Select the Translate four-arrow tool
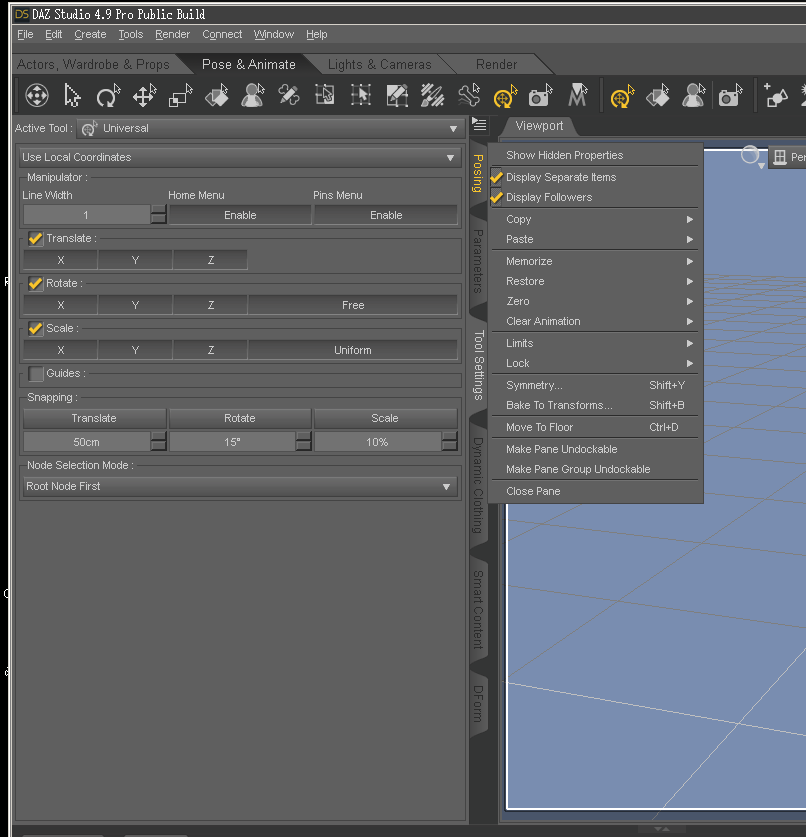The width and height of the screenshot is (806, 837). tap(145, 96)
